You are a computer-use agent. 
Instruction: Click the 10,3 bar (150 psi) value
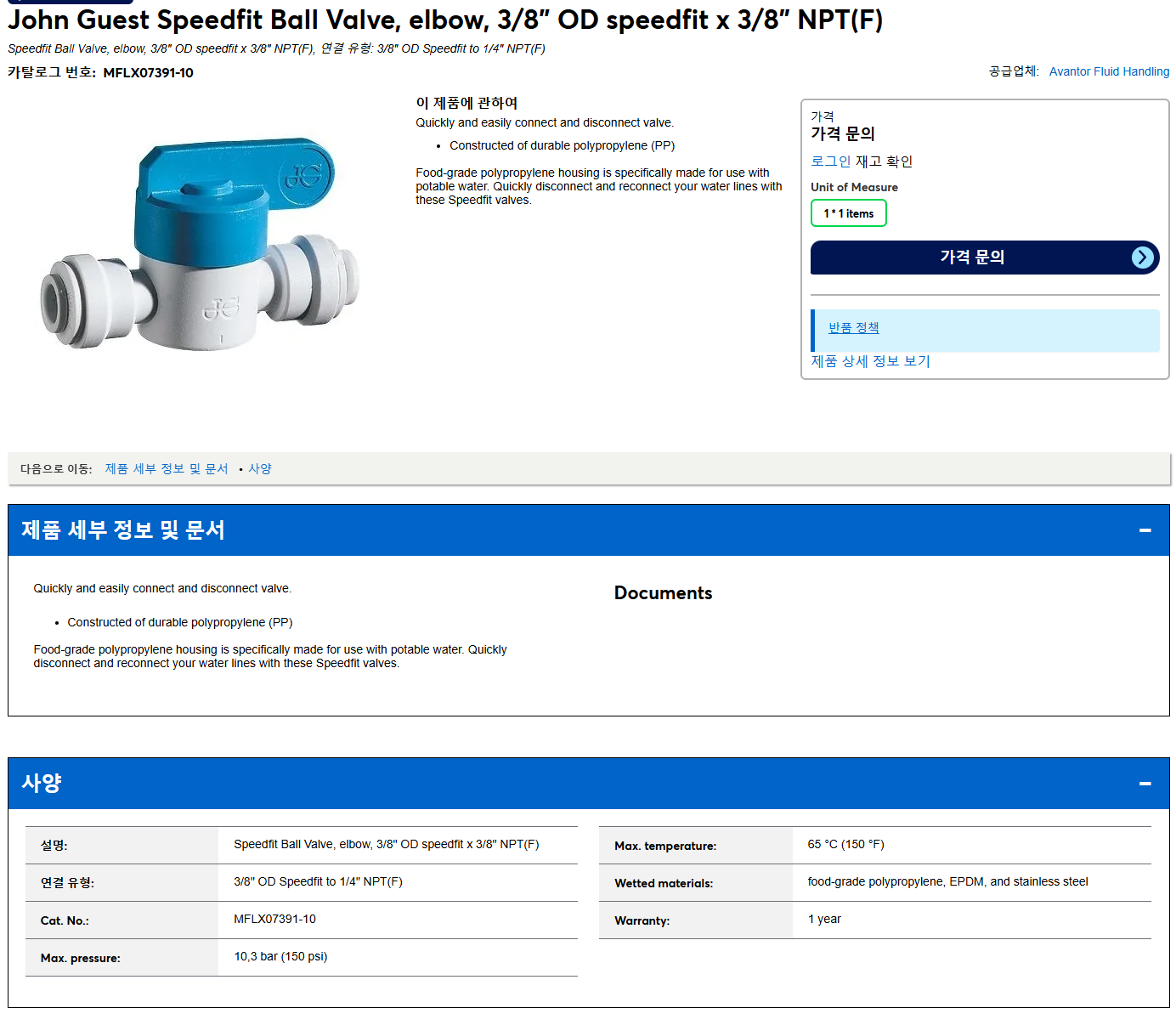(x=280, y=957)
